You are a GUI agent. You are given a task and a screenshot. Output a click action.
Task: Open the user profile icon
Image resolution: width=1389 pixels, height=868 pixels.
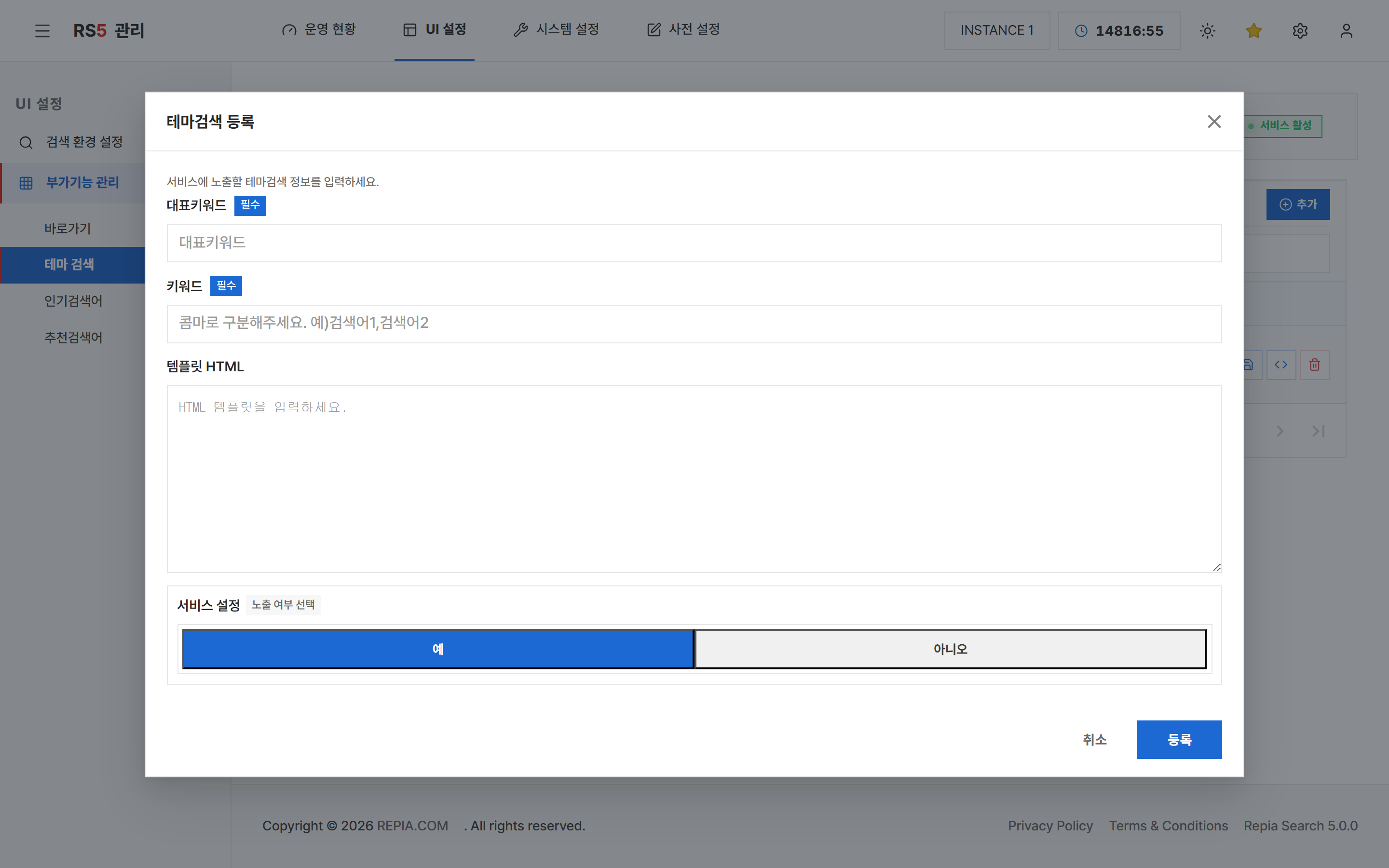1347,30
